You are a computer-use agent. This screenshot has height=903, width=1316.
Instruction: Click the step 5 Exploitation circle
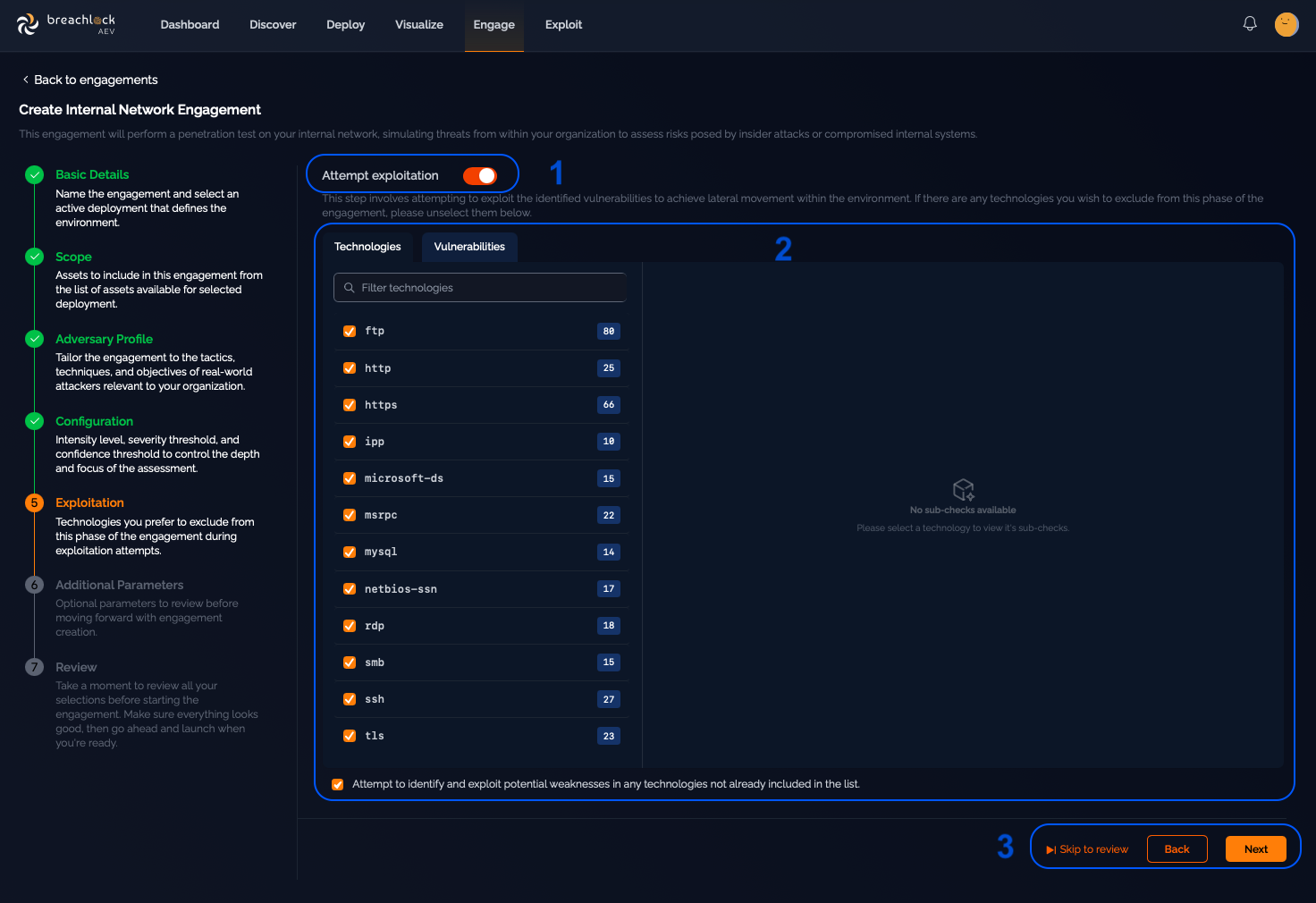pyautogui.click(x=34, y=502)
